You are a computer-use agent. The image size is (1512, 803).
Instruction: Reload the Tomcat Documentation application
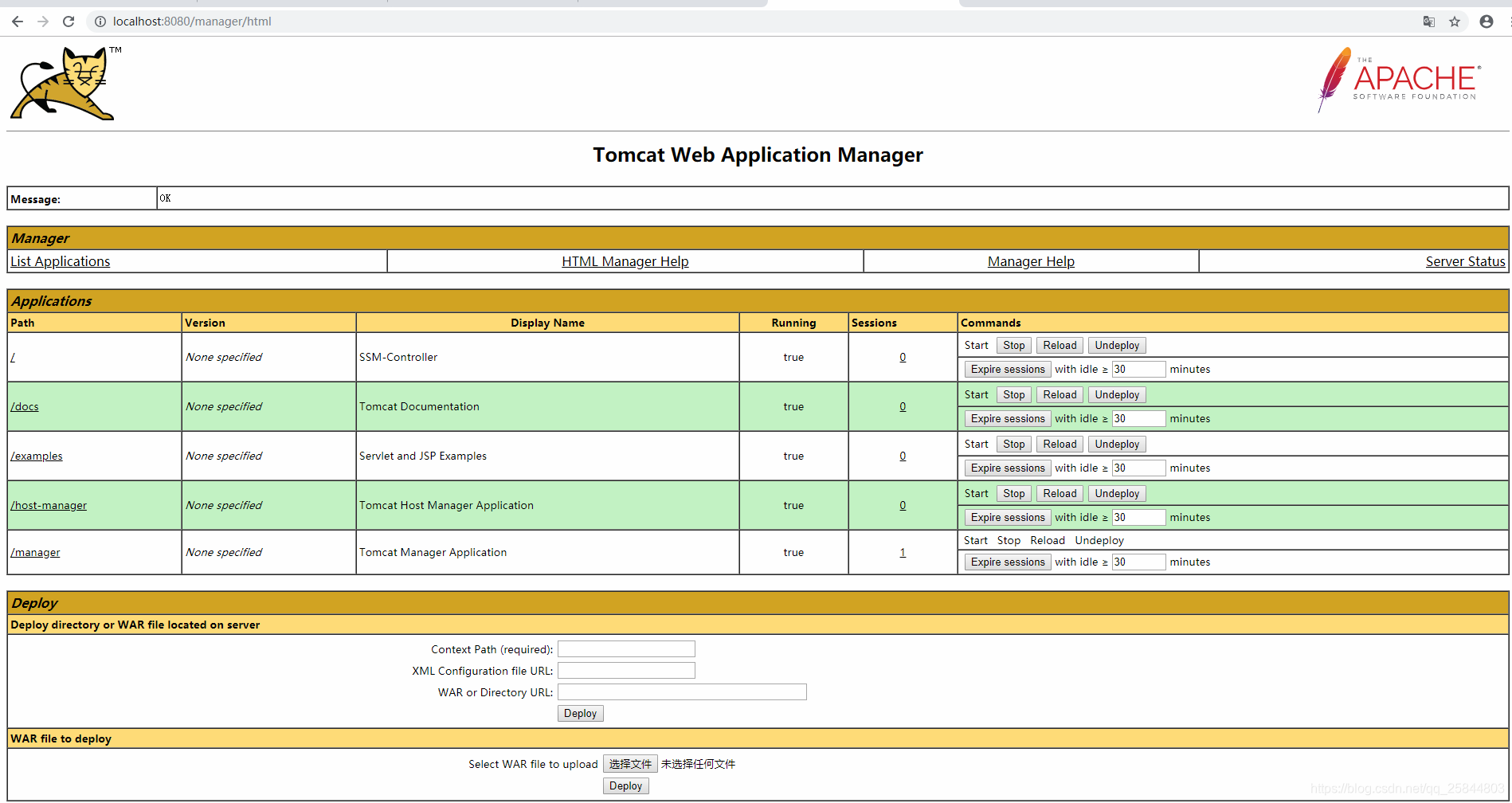(x=1060, y=394)
